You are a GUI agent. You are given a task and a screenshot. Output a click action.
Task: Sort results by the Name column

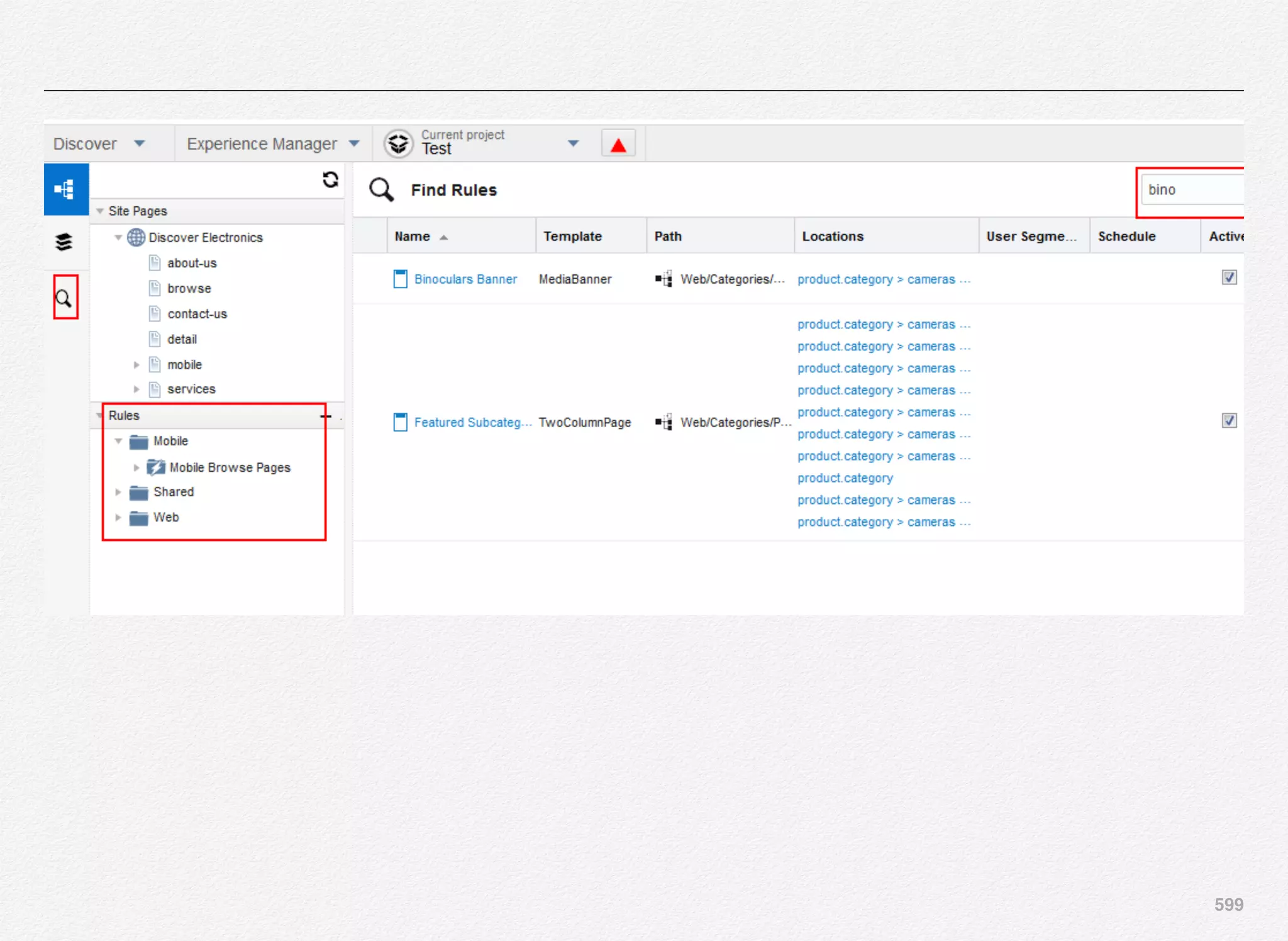pos(413,237)
